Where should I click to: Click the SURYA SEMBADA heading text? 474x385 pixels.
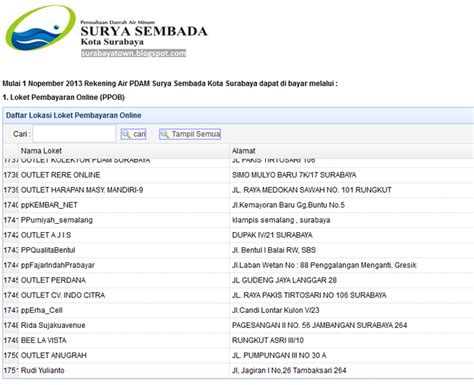tap(144, 31)
